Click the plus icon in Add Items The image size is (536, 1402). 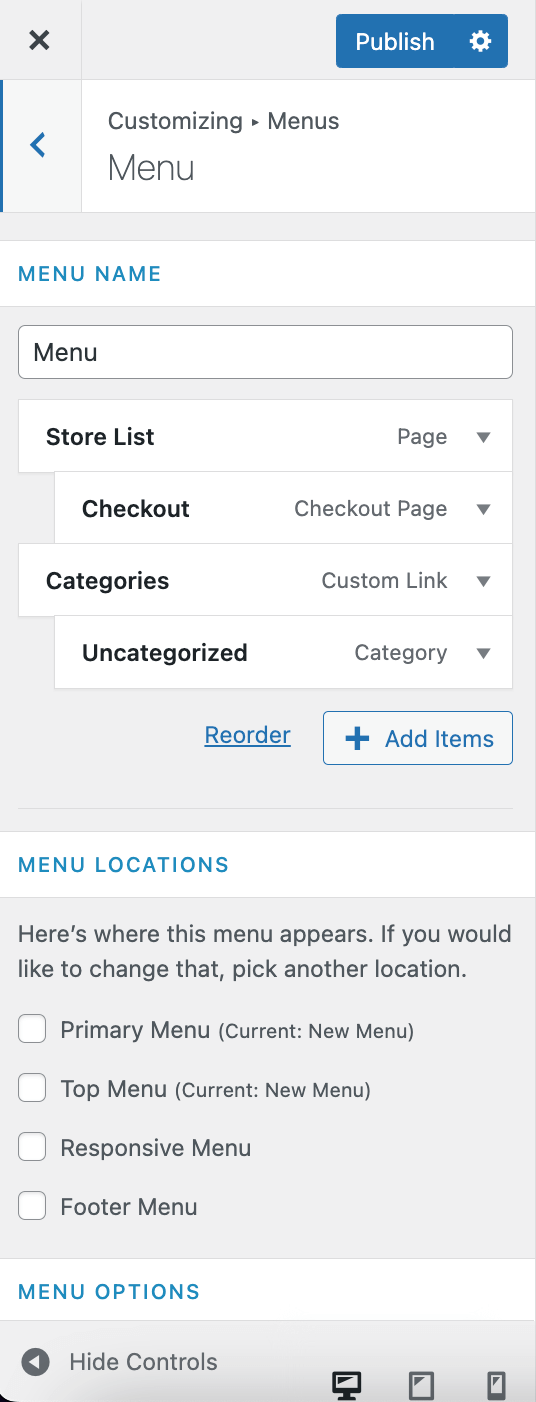[x=357, y=739]
